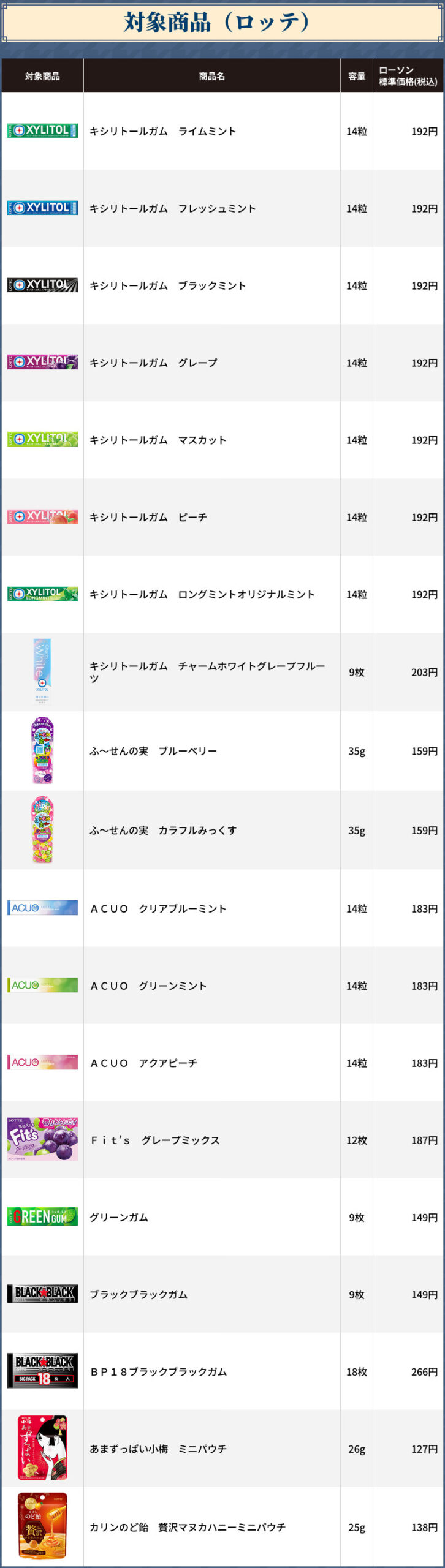
Task: Click the Black Black Big Pack 18 image
Action: [42, 1371]
